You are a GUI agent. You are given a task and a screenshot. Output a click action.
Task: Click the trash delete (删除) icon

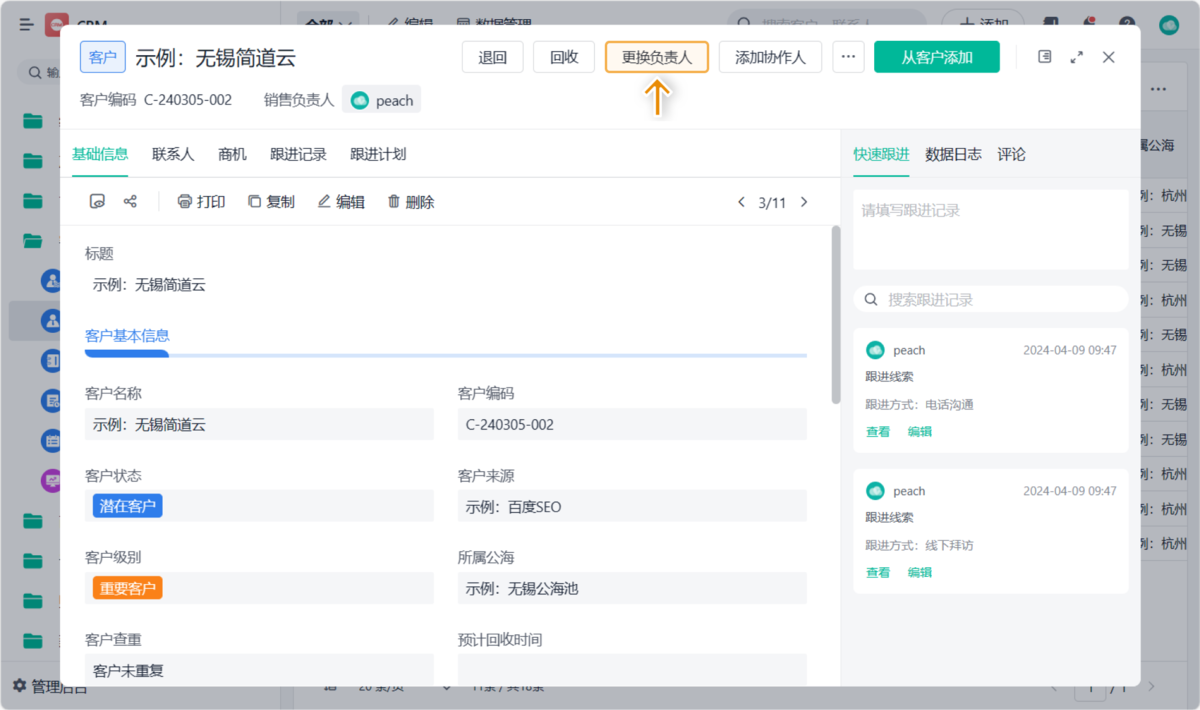pyautogui.click(x=394, y=202)
